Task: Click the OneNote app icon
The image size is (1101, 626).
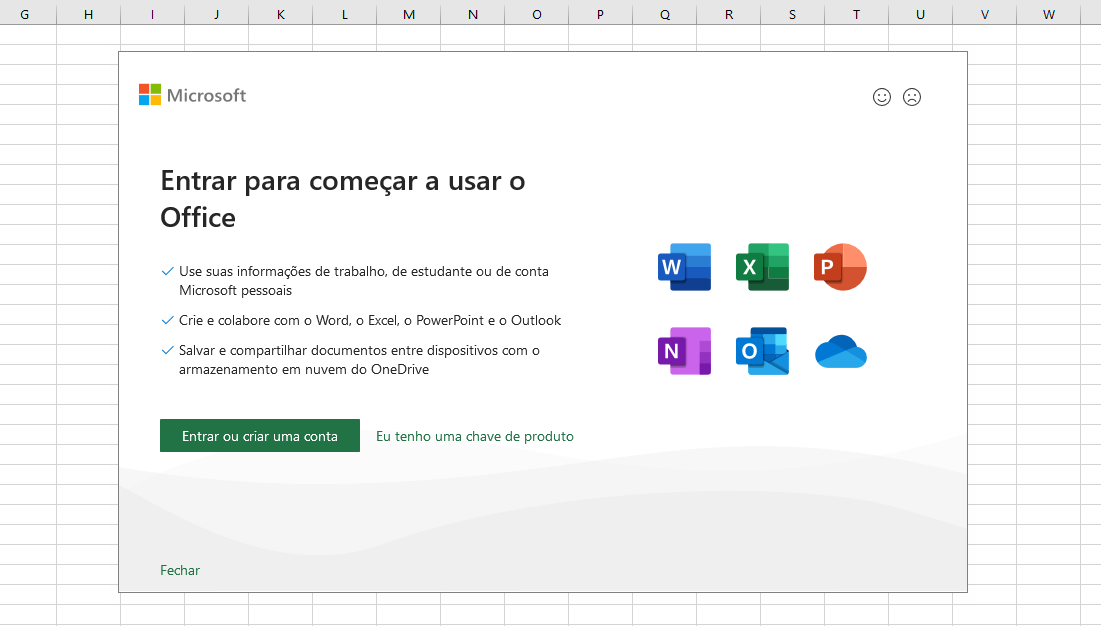Action: 685,351
